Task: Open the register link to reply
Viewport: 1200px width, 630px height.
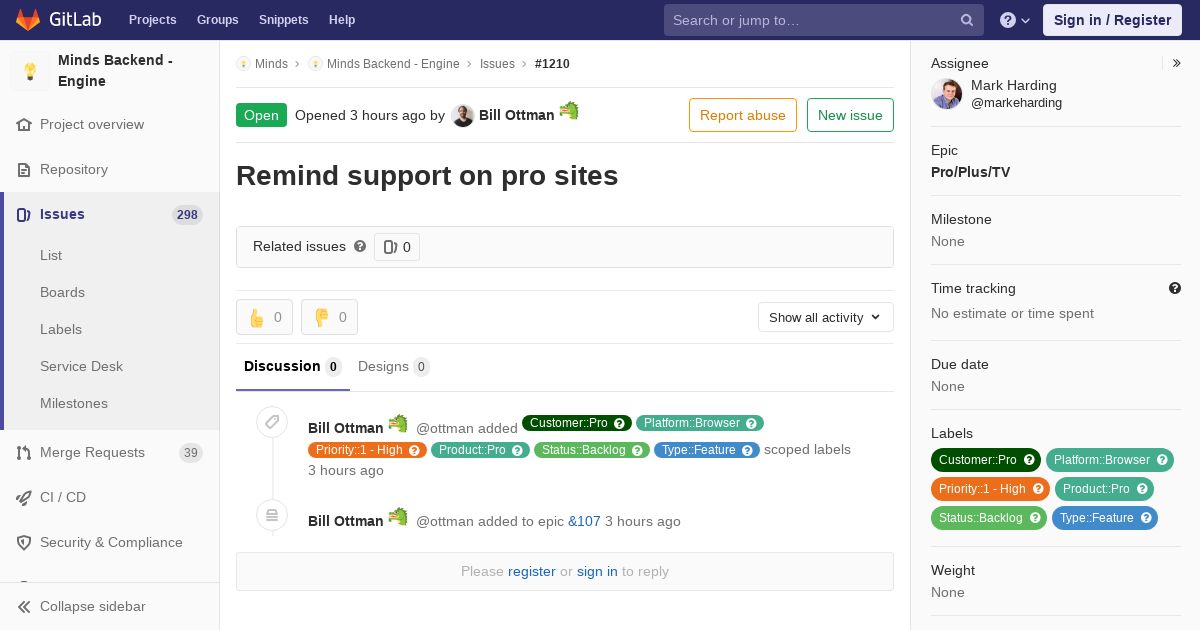Action: (531, 571)
